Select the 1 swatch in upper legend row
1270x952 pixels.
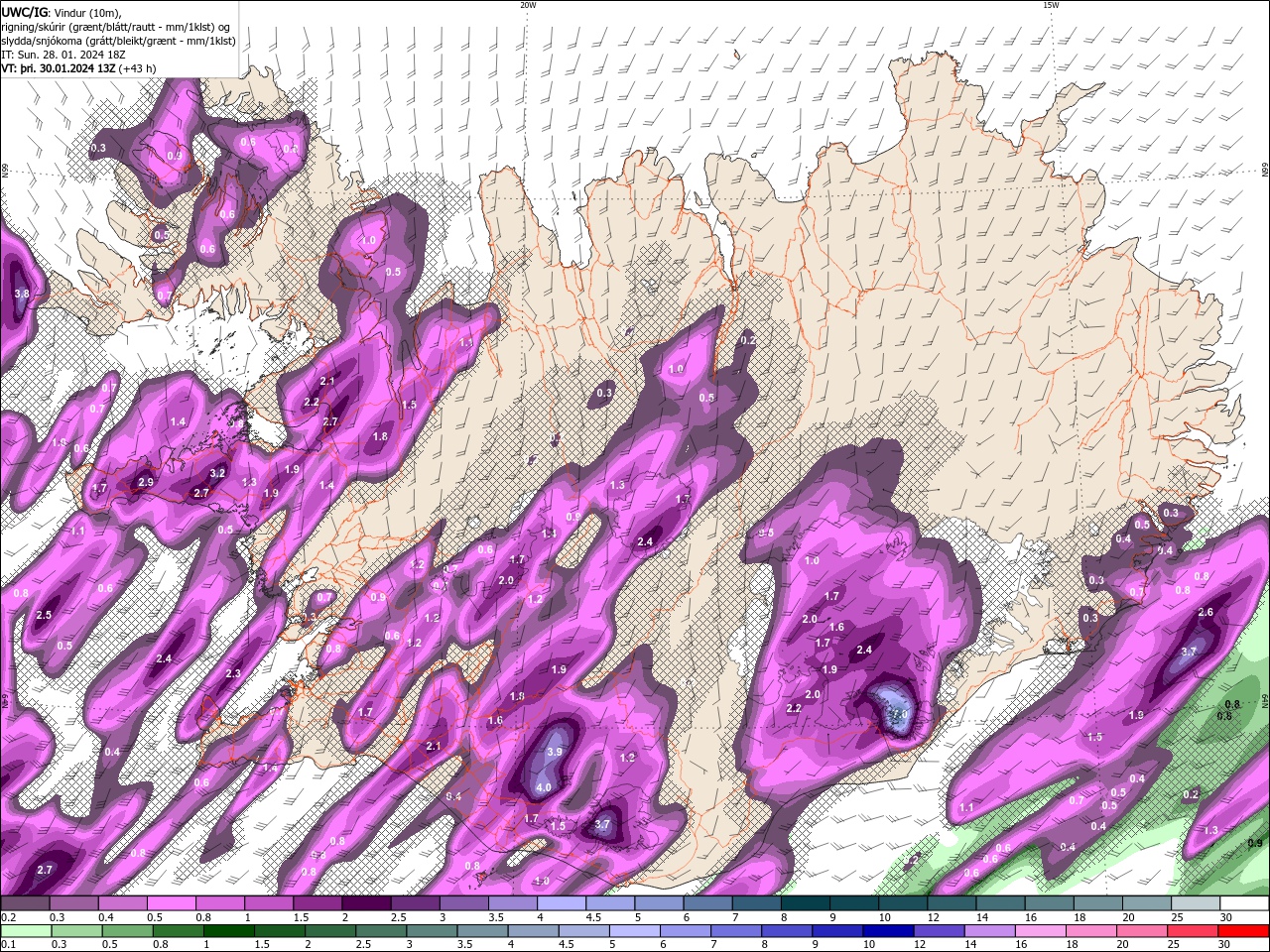coord(269,903)
